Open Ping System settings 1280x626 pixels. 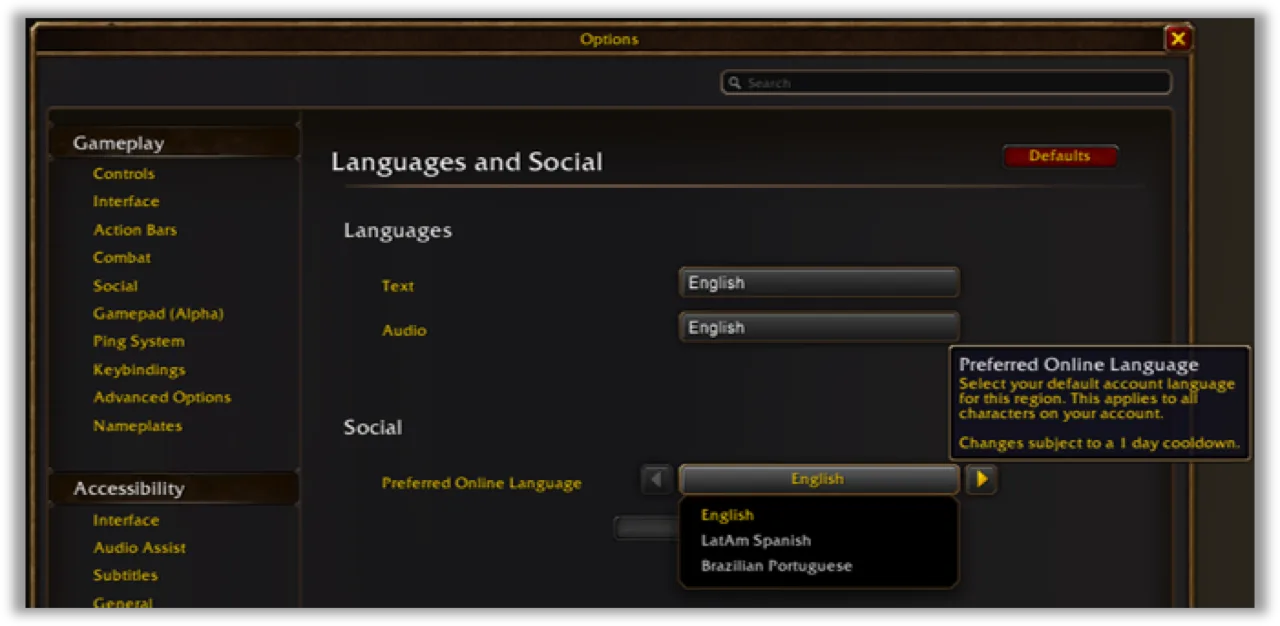[x=138, y=342]
